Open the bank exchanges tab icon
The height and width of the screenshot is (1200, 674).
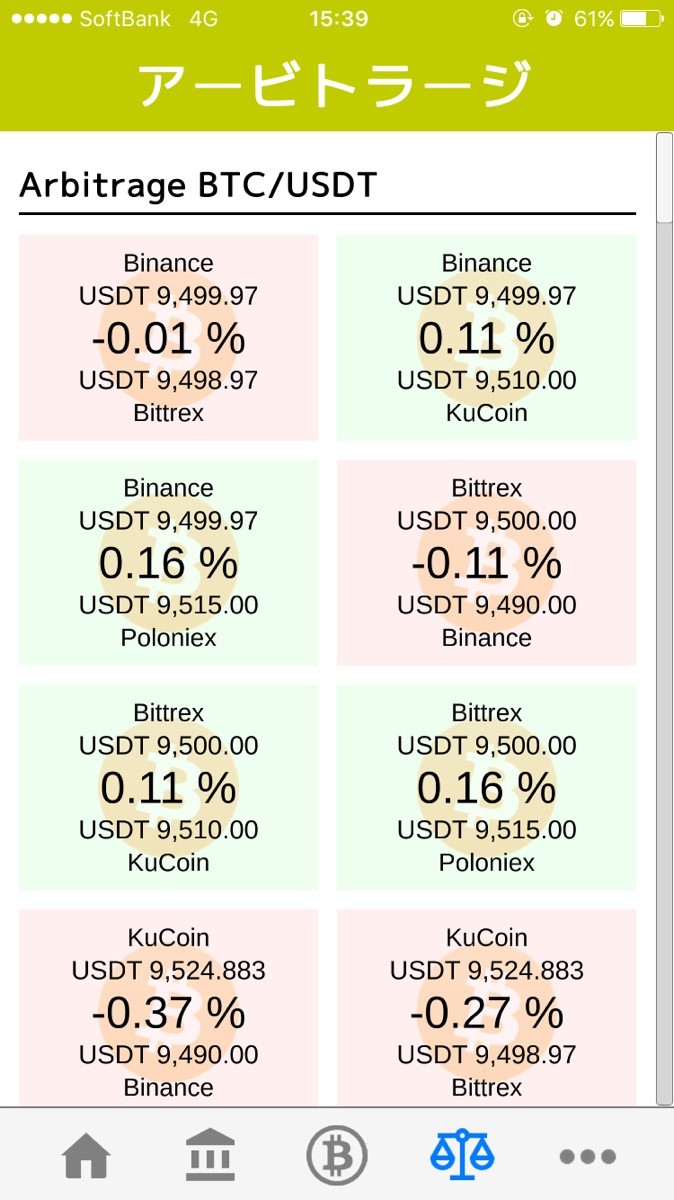(x=211, y=1157)
